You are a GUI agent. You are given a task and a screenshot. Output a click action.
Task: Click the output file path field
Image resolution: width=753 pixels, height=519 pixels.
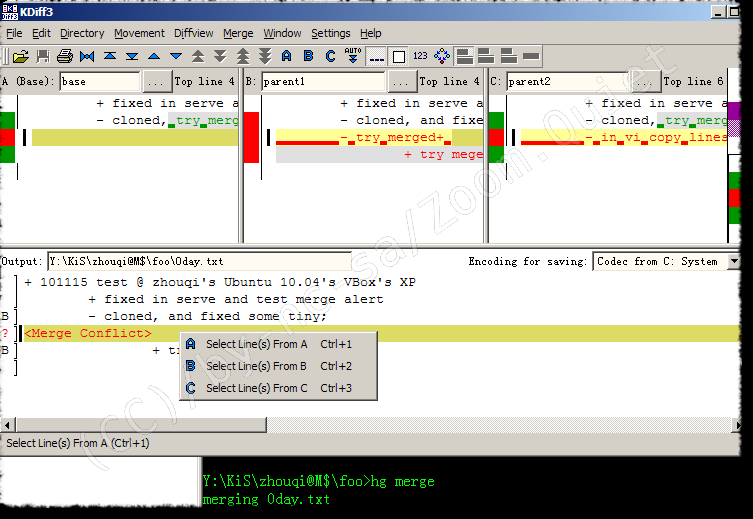155,262
